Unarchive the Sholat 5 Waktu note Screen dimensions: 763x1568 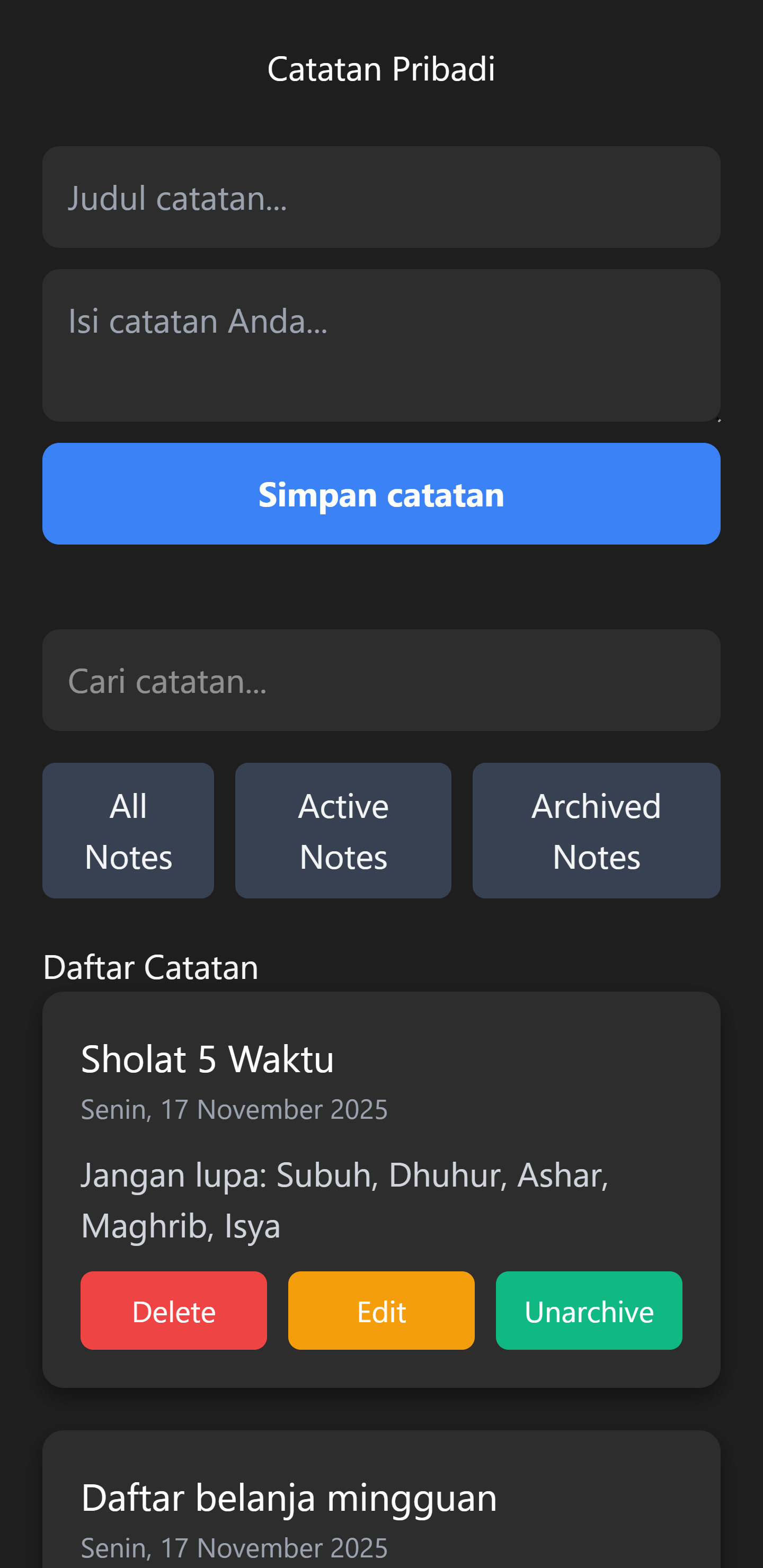tap(588, 1311)
